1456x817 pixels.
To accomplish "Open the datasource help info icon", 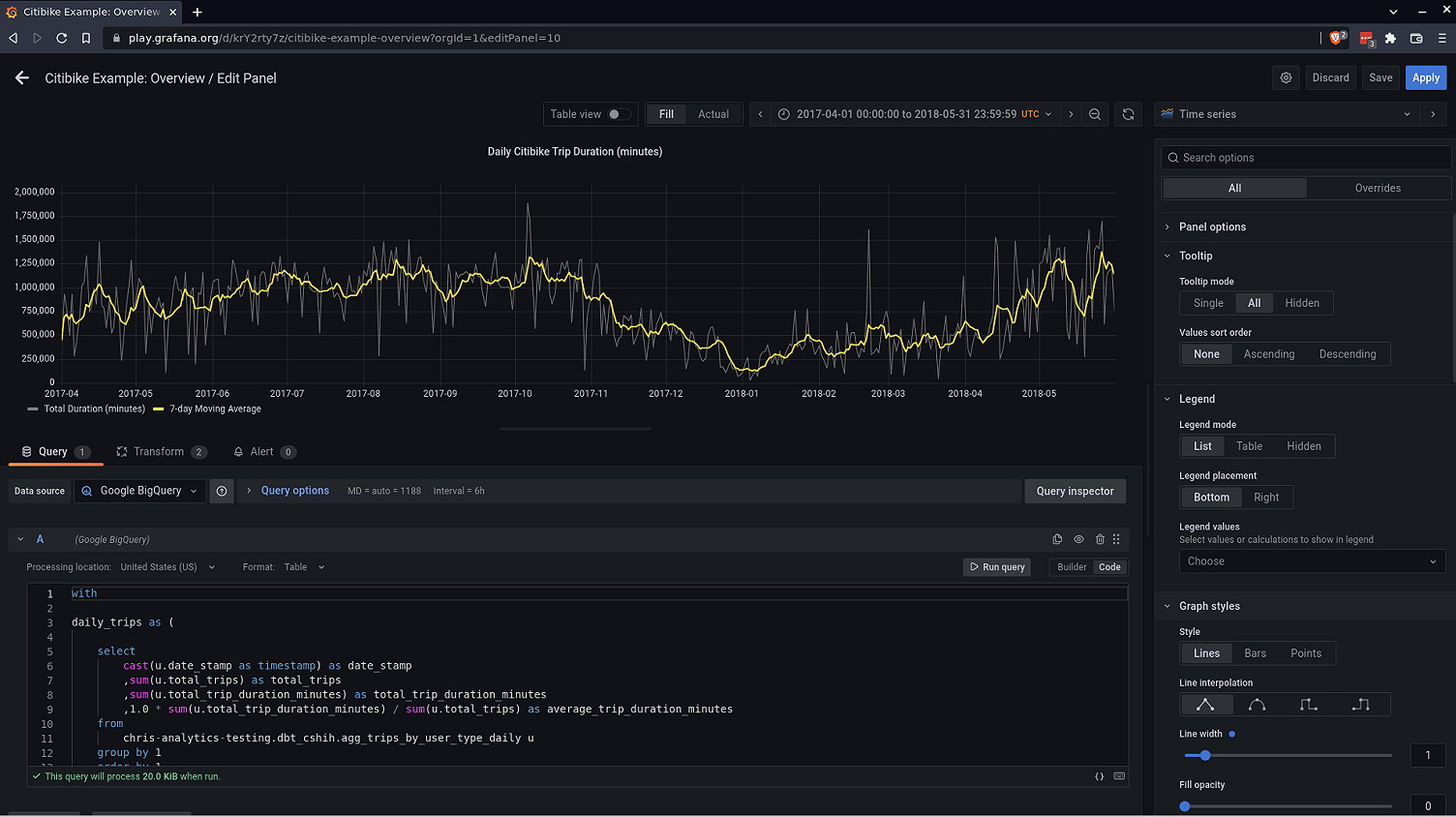I will pyautogui.click(x=222, y=491).
